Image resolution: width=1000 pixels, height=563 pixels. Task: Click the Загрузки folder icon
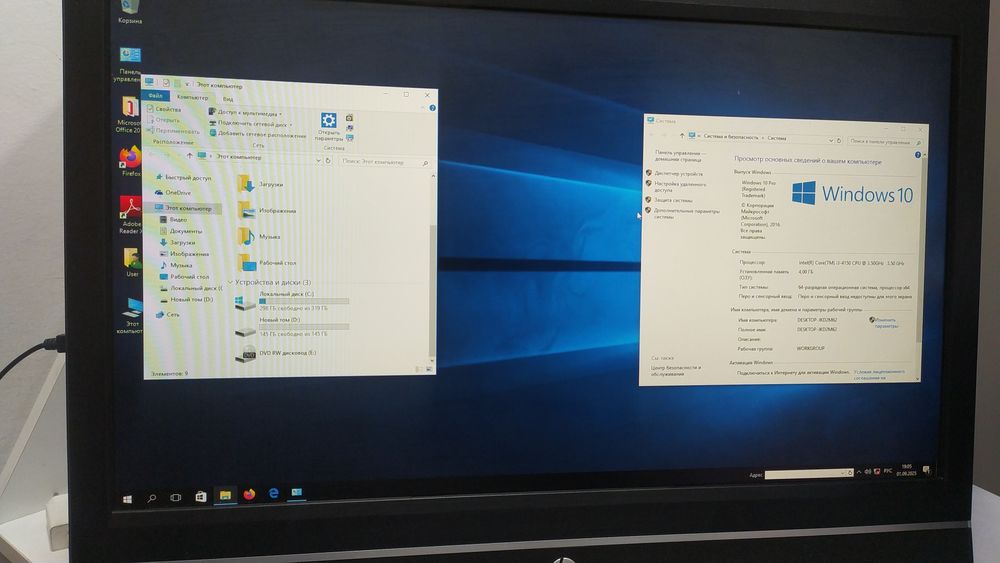tap(246, 184)
